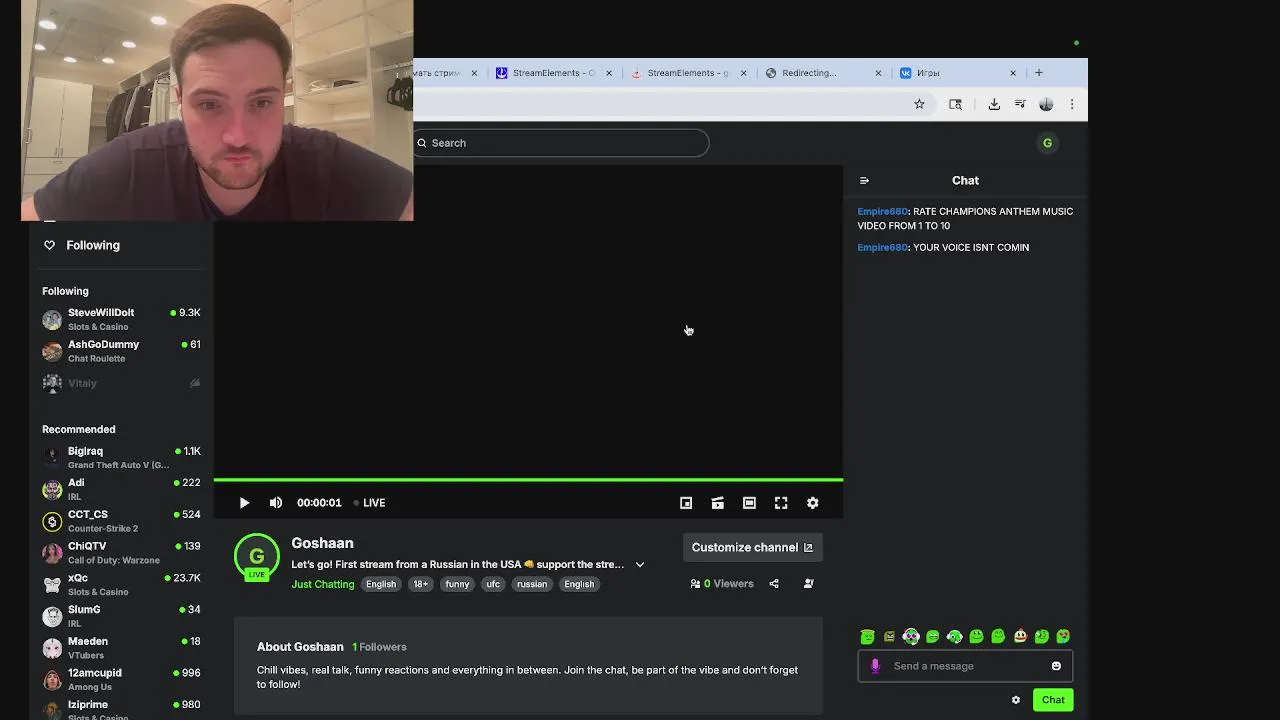Toggle theater mode in the player

point(749,503)
